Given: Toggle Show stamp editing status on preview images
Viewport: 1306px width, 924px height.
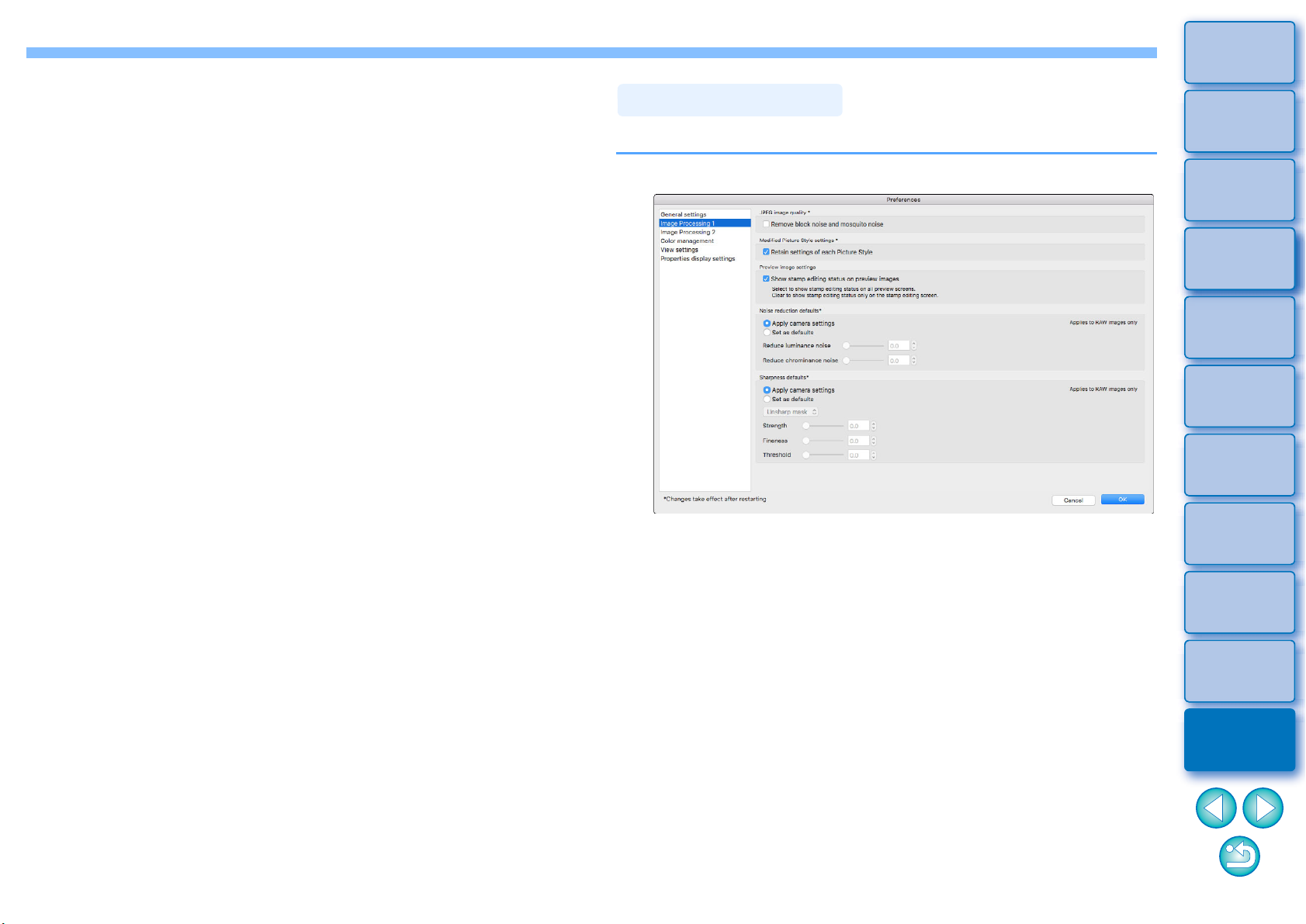Looking at the screenshot, I should (766, 279).
